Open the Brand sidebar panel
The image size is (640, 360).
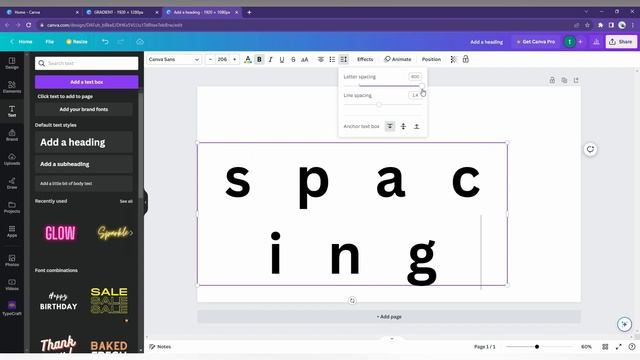pyautogui.click(x=12, y=135)
